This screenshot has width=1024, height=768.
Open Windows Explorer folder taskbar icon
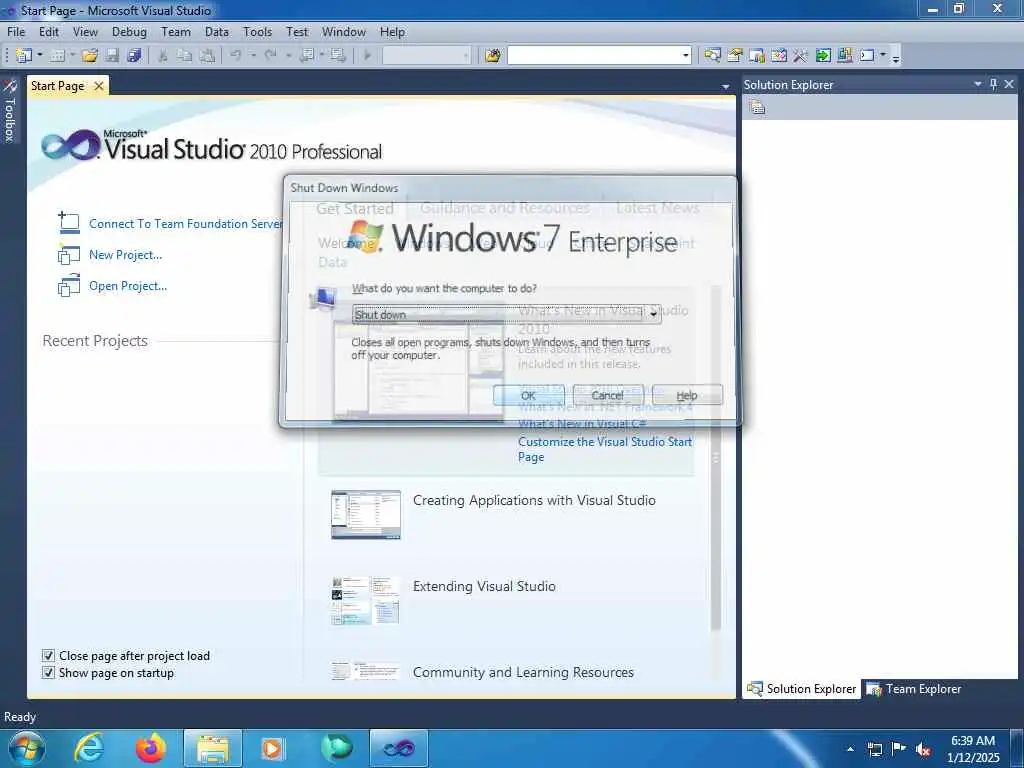pos(213,748)
